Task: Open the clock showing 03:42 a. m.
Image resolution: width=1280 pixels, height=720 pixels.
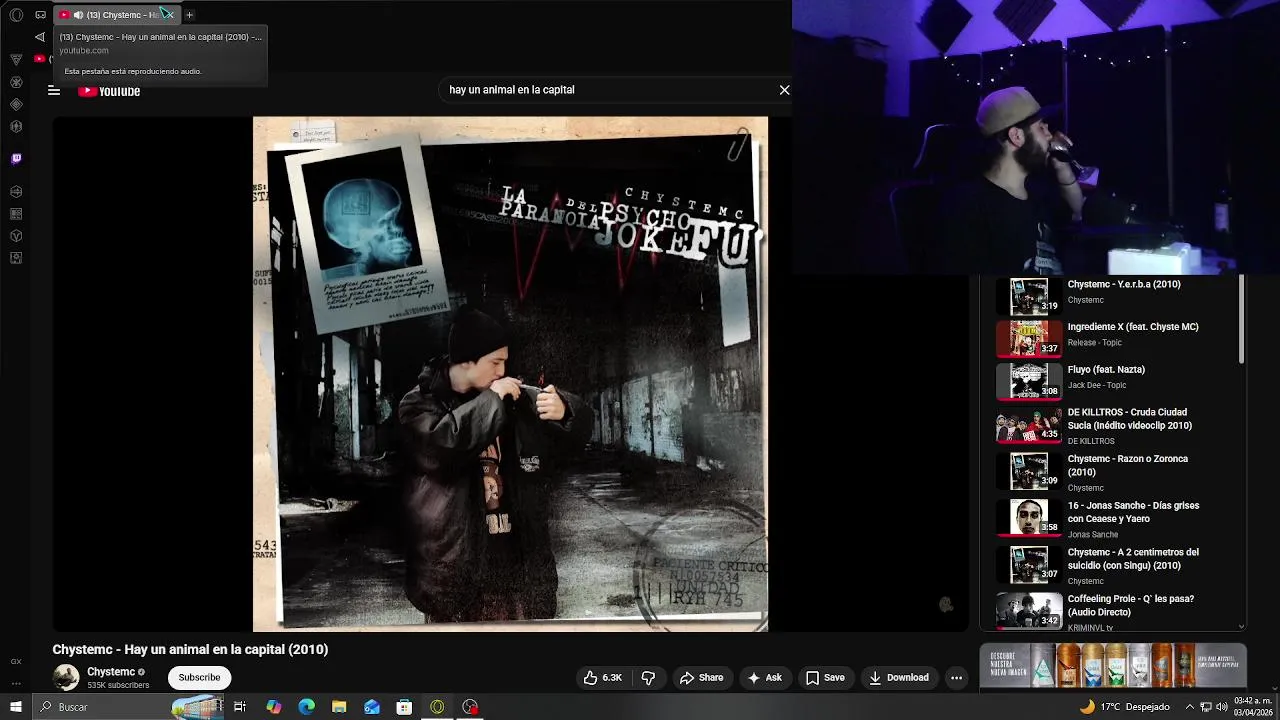Action: tap(1254, 707)
